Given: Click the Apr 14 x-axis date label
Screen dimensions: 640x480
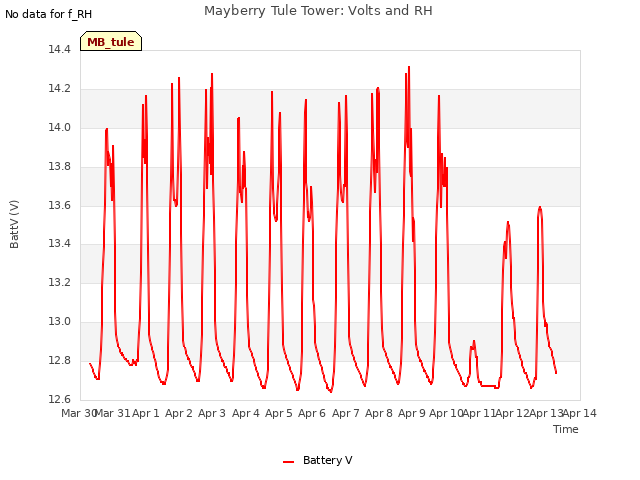Looking at the screenshot, I should point(580,413).
